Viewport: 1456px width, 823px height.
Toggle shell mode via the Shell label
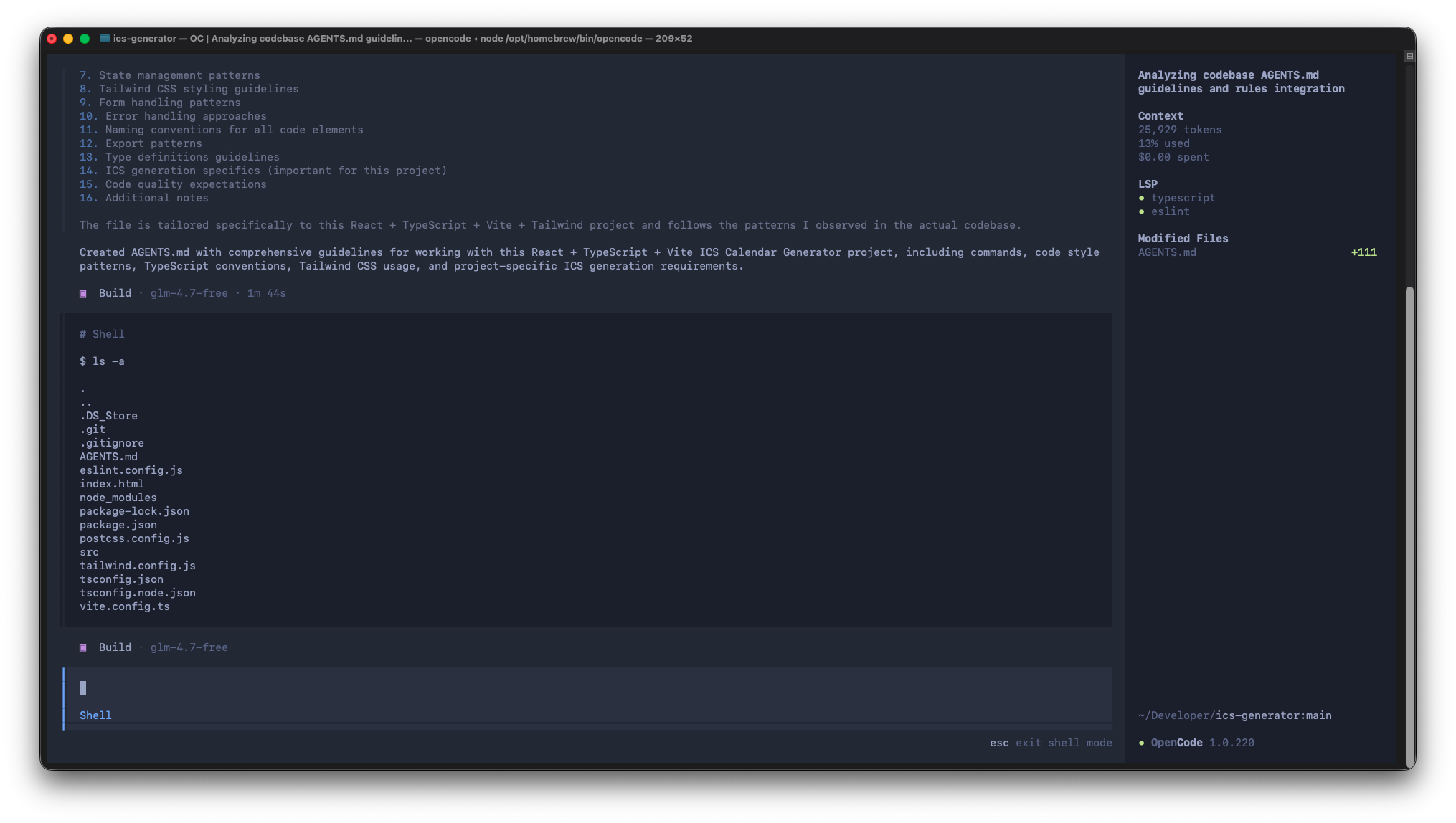[x=95, y=715]
